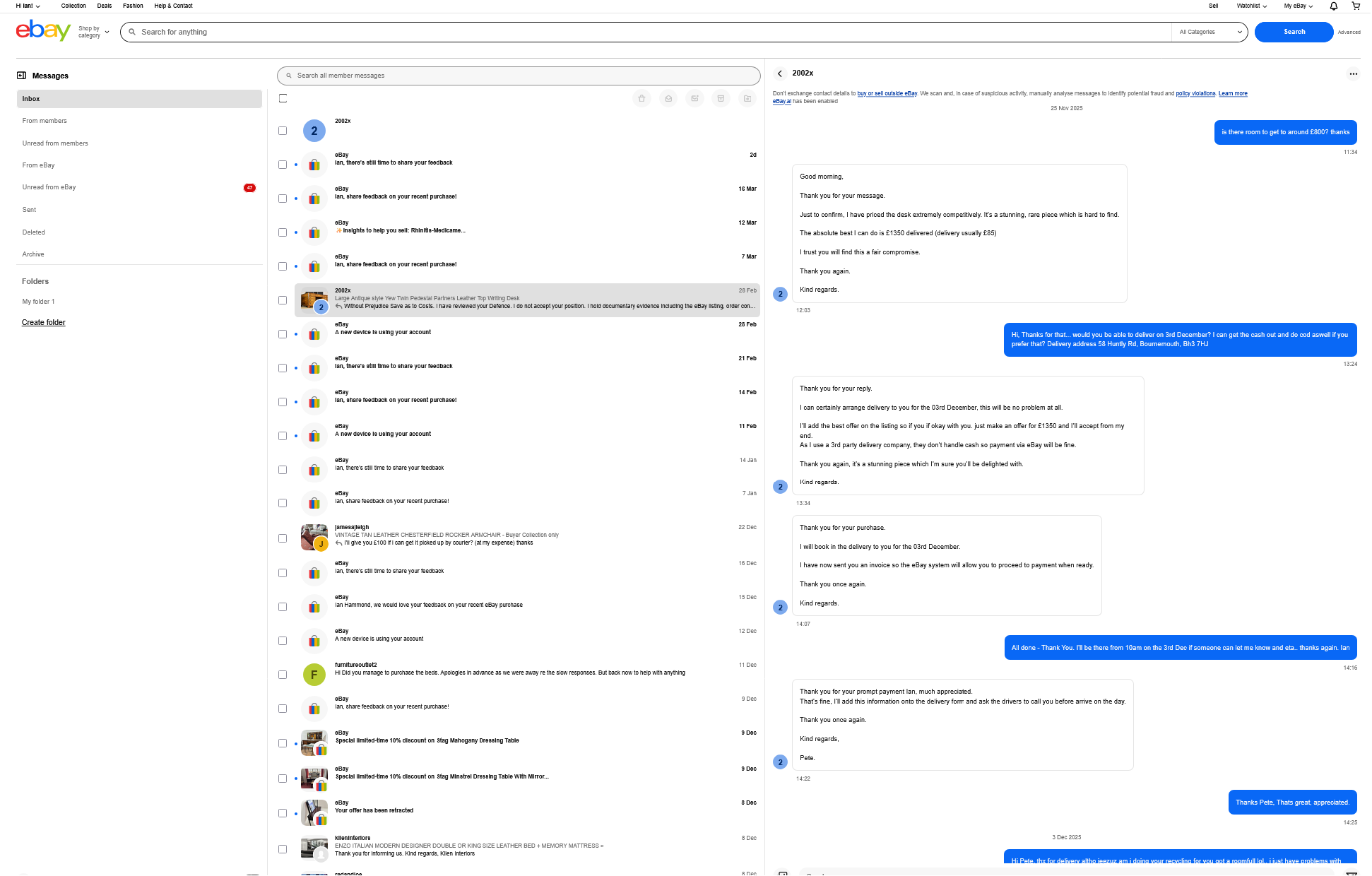
Task: Click the mark as unread envelope icon
Action: point(695,99)
